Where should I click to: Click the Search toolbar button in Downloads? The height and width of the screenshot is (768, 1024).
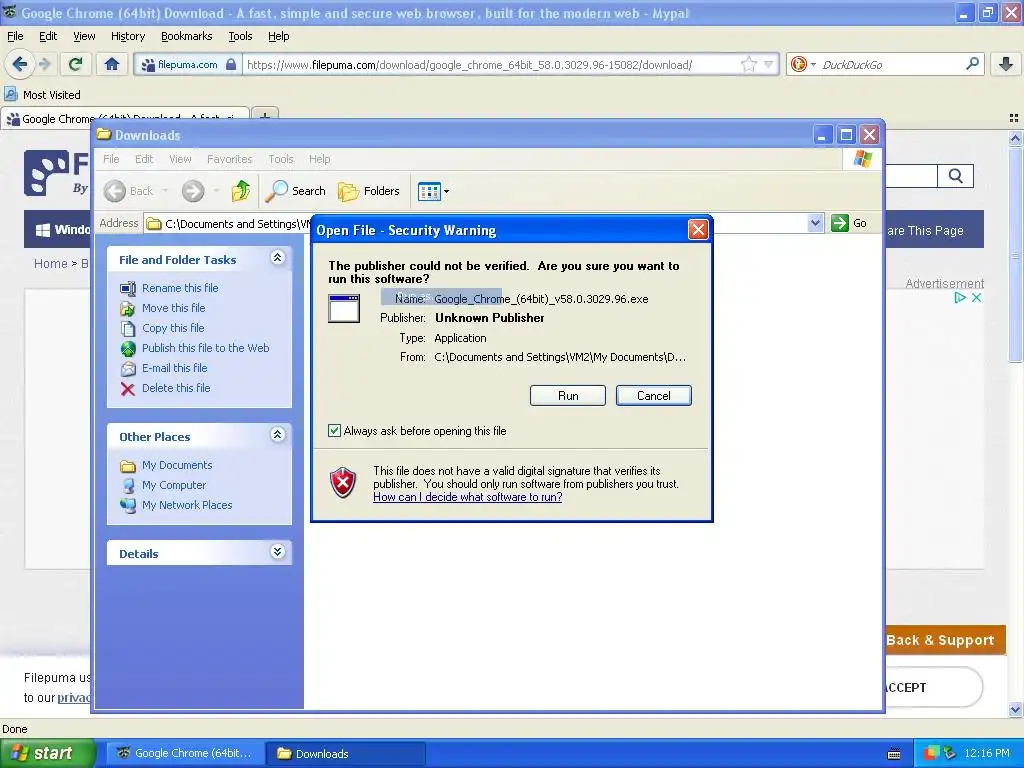coord(296,191)
